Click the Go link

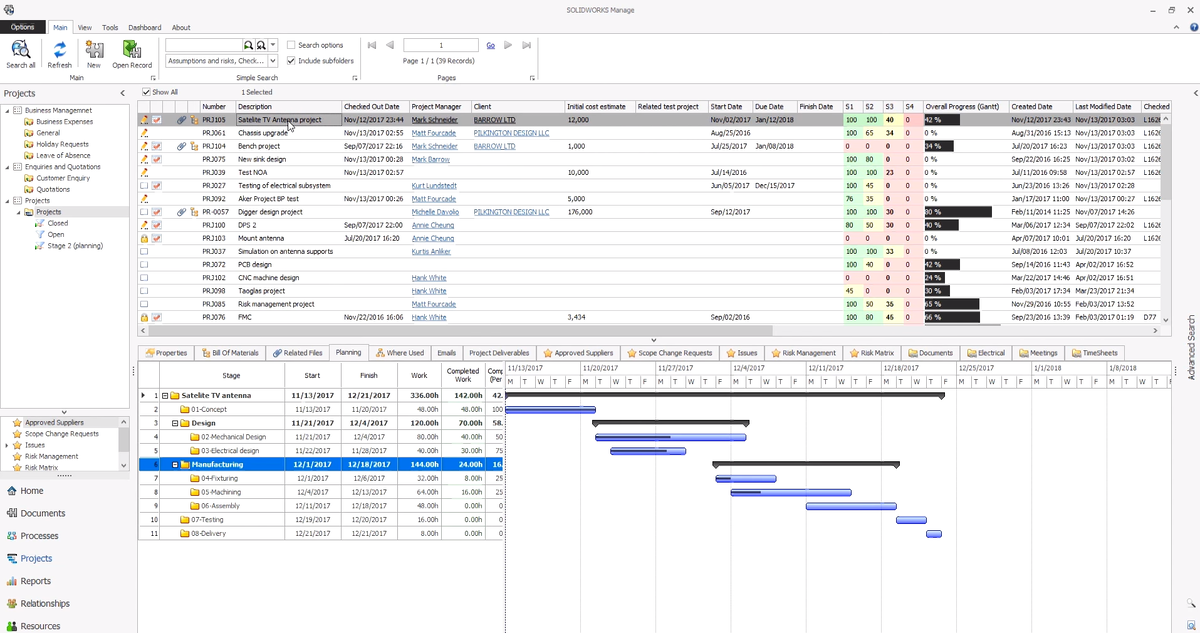(x=490, y=45)
